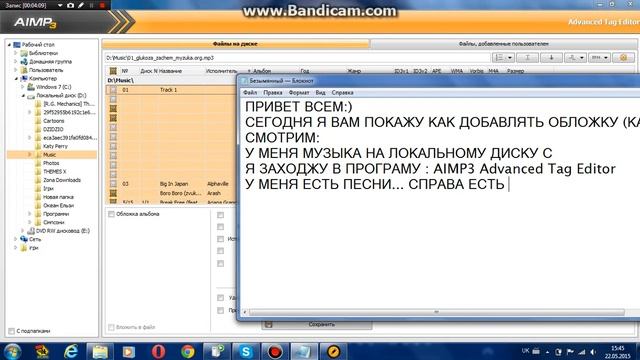
Task: Toggle the second tag field checkbox beside cover panel
Action: pos(220,227)
